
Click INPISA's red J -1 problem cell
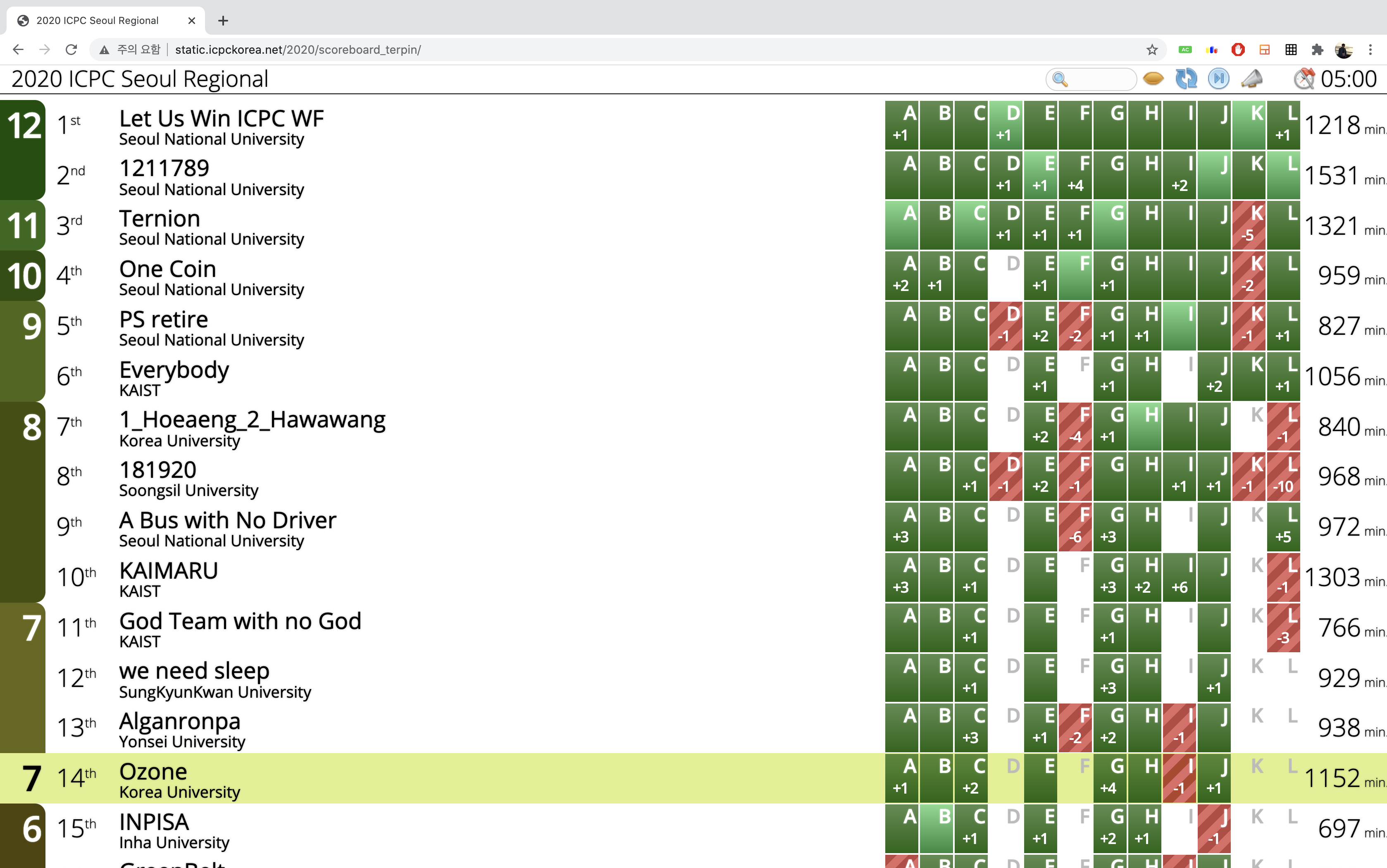click(1214, 828)
